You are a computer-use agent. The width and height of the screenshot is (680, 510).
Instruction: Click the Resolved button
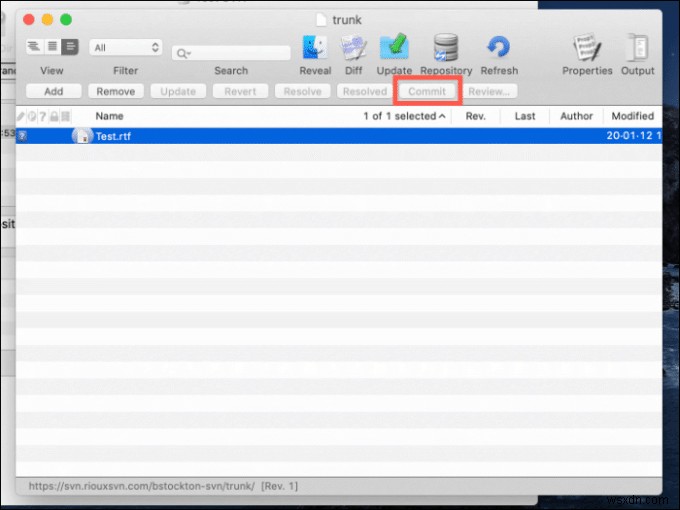point(365,92)
